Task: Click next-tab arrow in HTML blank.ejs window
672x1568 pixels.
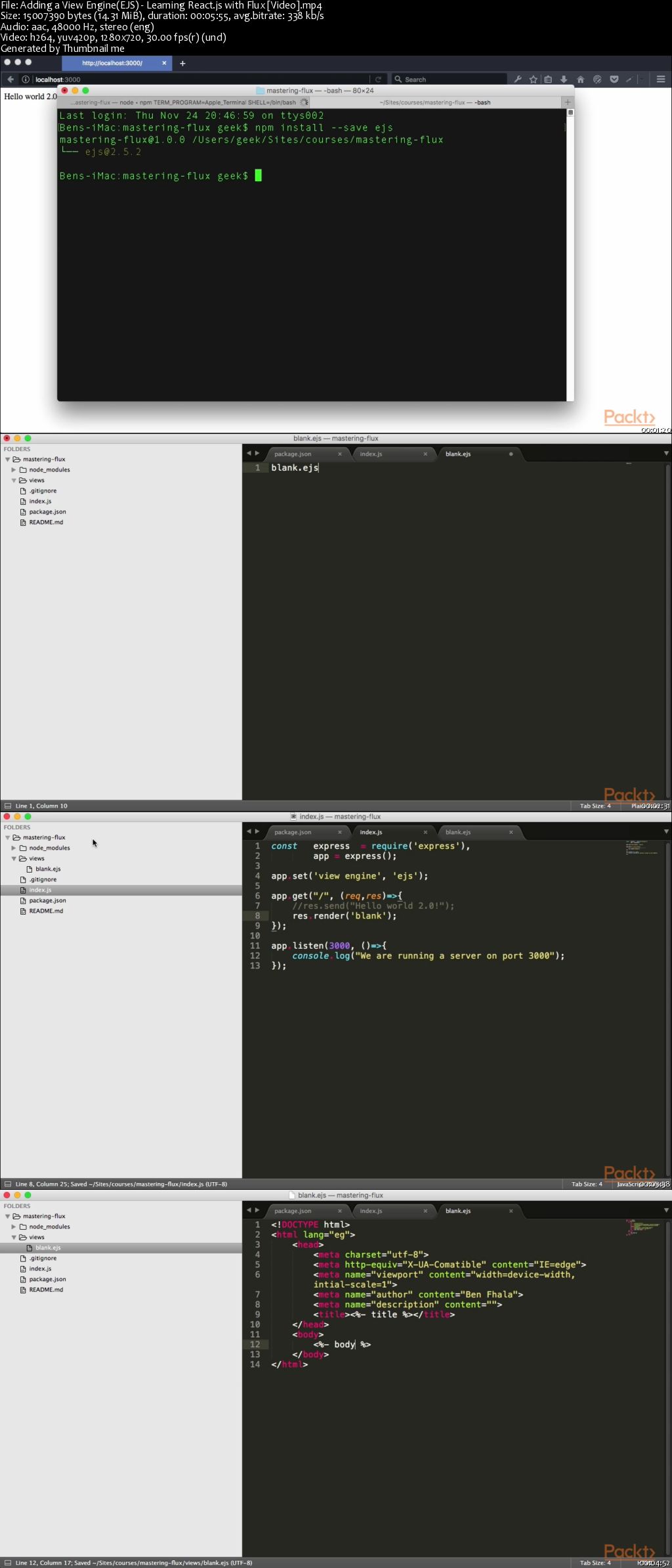Action: pos(257,1210)
